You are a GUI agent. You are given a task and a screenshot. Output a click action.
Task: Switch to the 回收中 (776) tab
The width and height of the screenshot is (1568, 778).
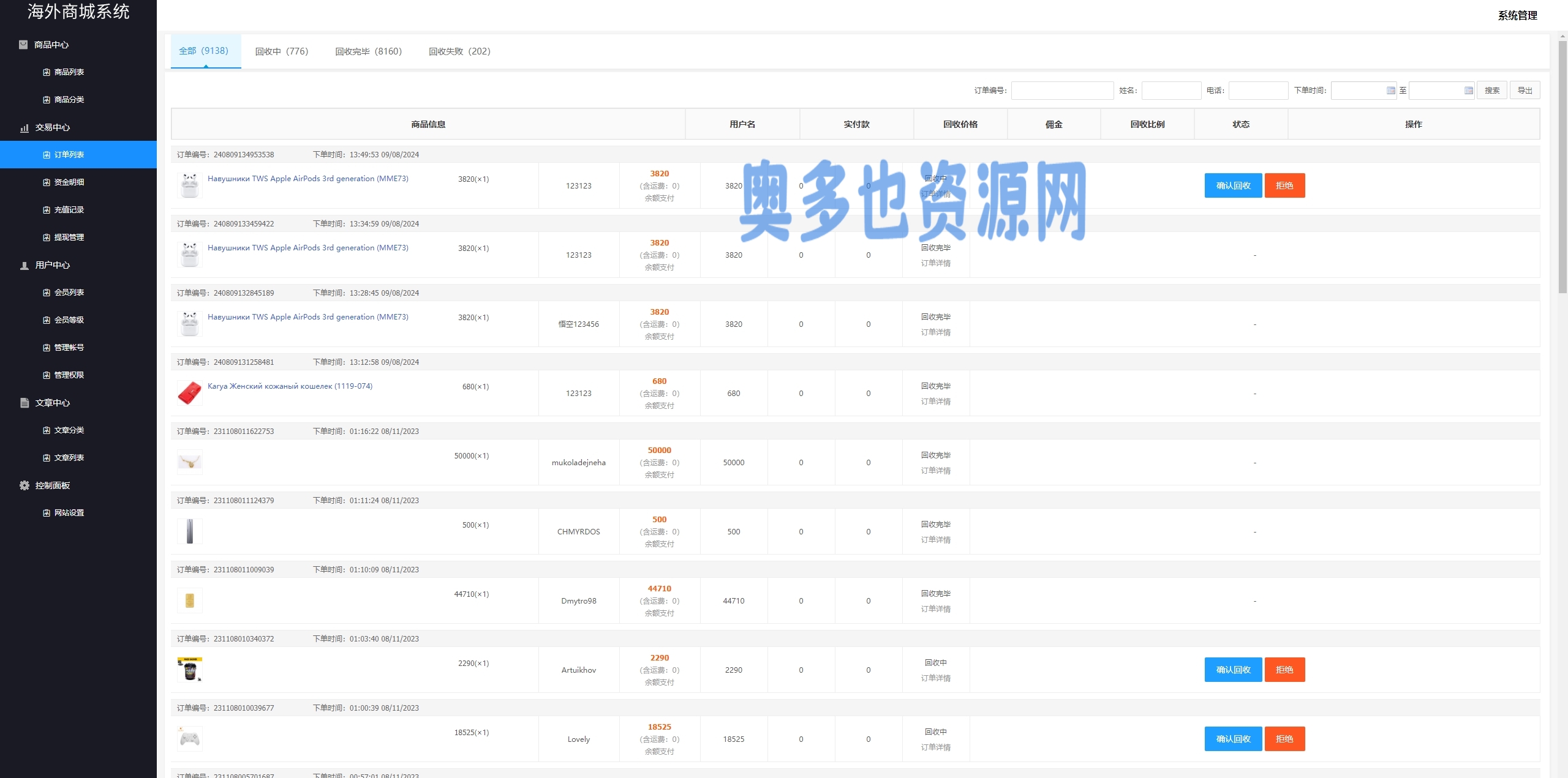click(x=281, y=51)
